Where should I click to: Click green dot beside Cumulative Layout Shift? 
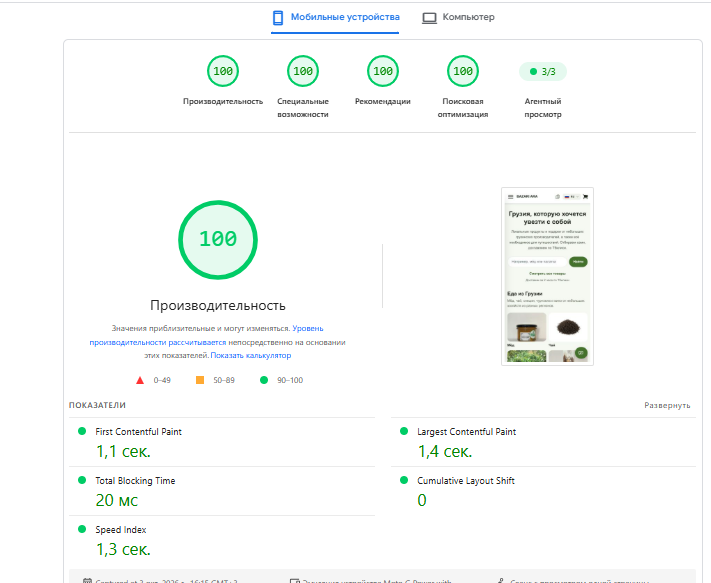point(404,480)
